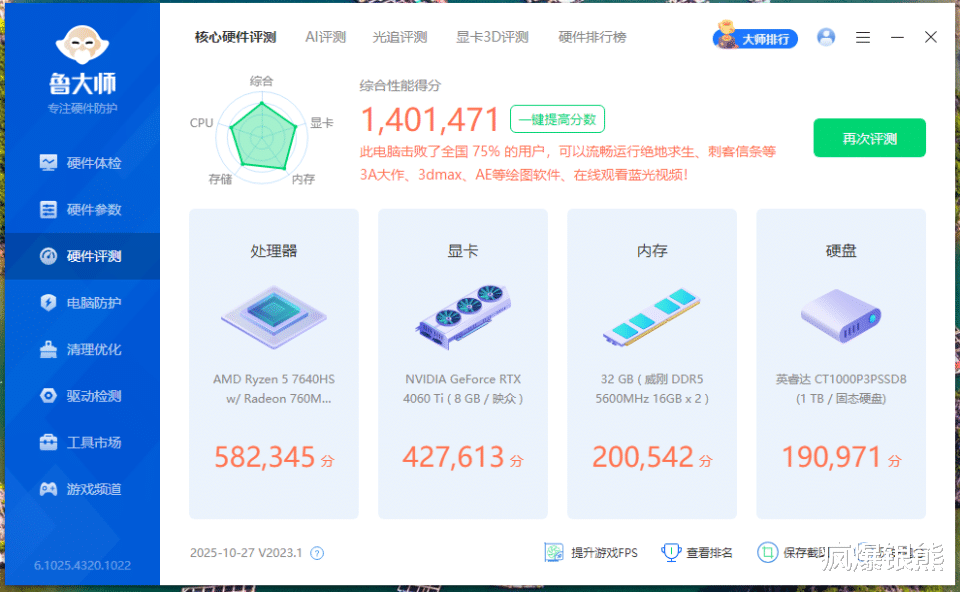
Task: Switch to the 核心硬件评测 tab
Action: [235, 37]
